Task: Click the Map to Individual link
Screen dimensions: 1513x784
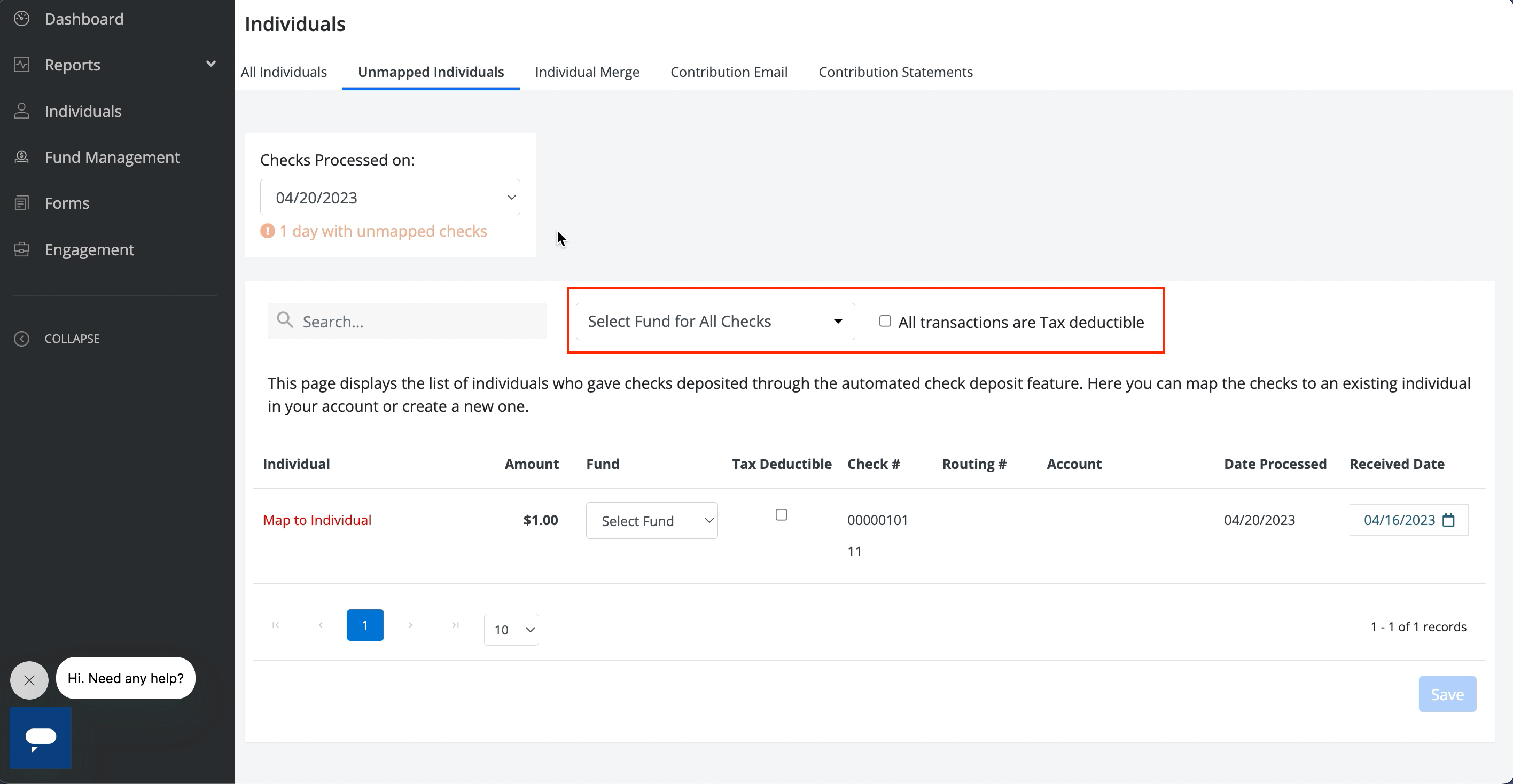Action: [x=317, y=520]
